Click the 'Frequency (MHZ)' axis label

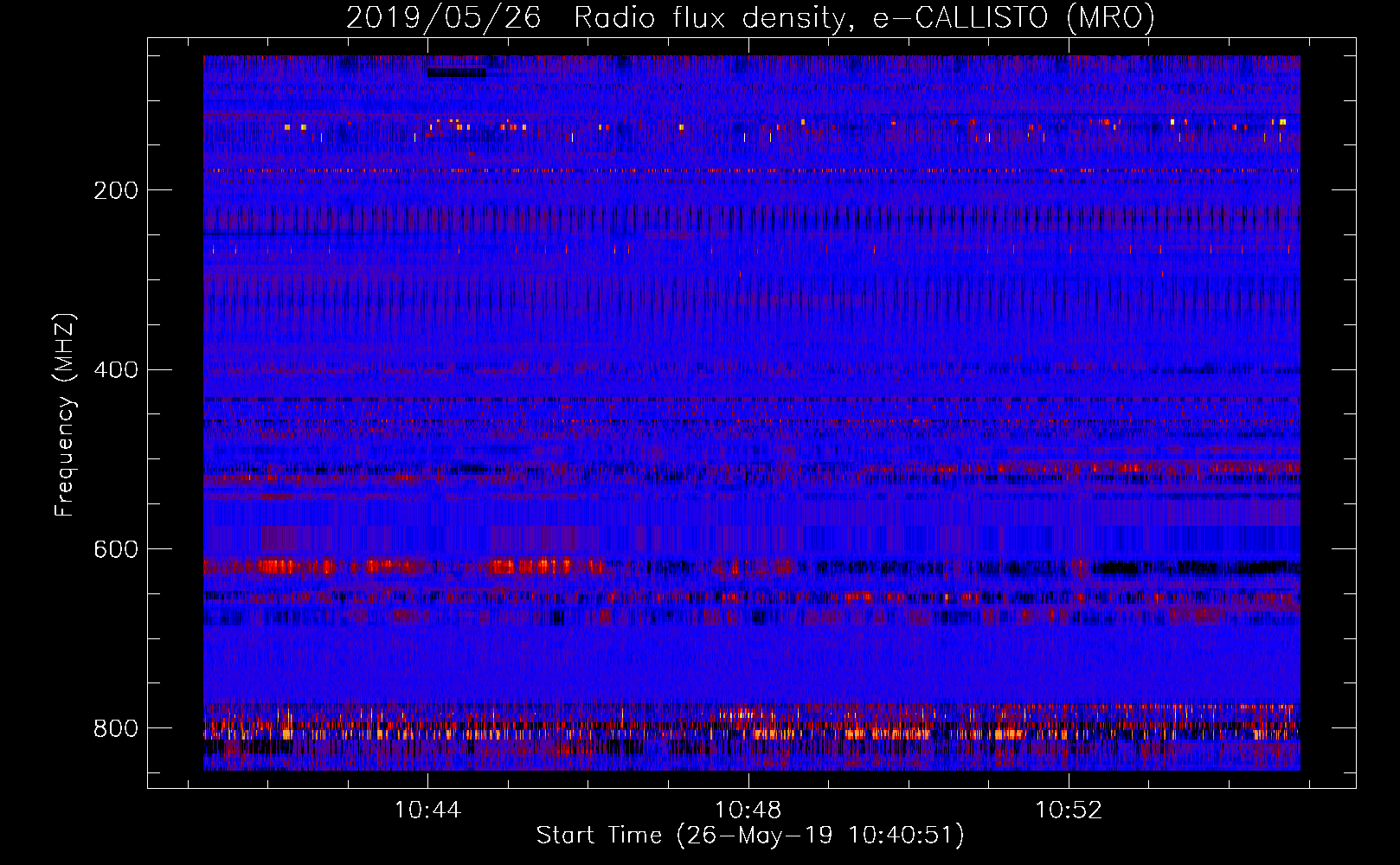[65, 415]
